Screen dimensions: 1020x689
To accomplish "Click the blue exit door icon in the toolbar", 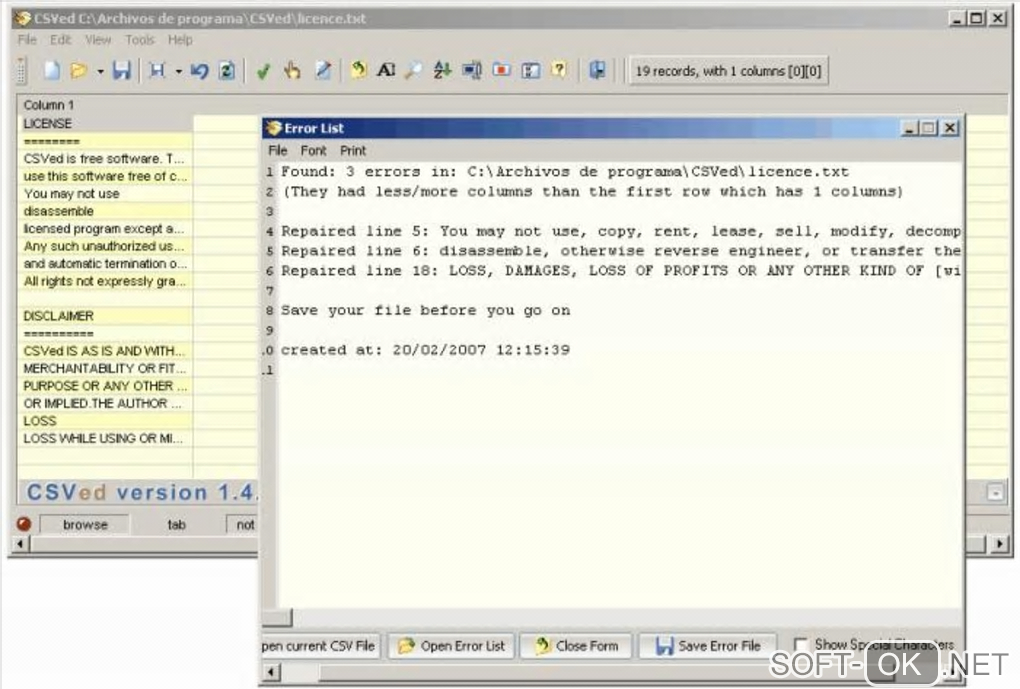I will (x=597, y=70).
